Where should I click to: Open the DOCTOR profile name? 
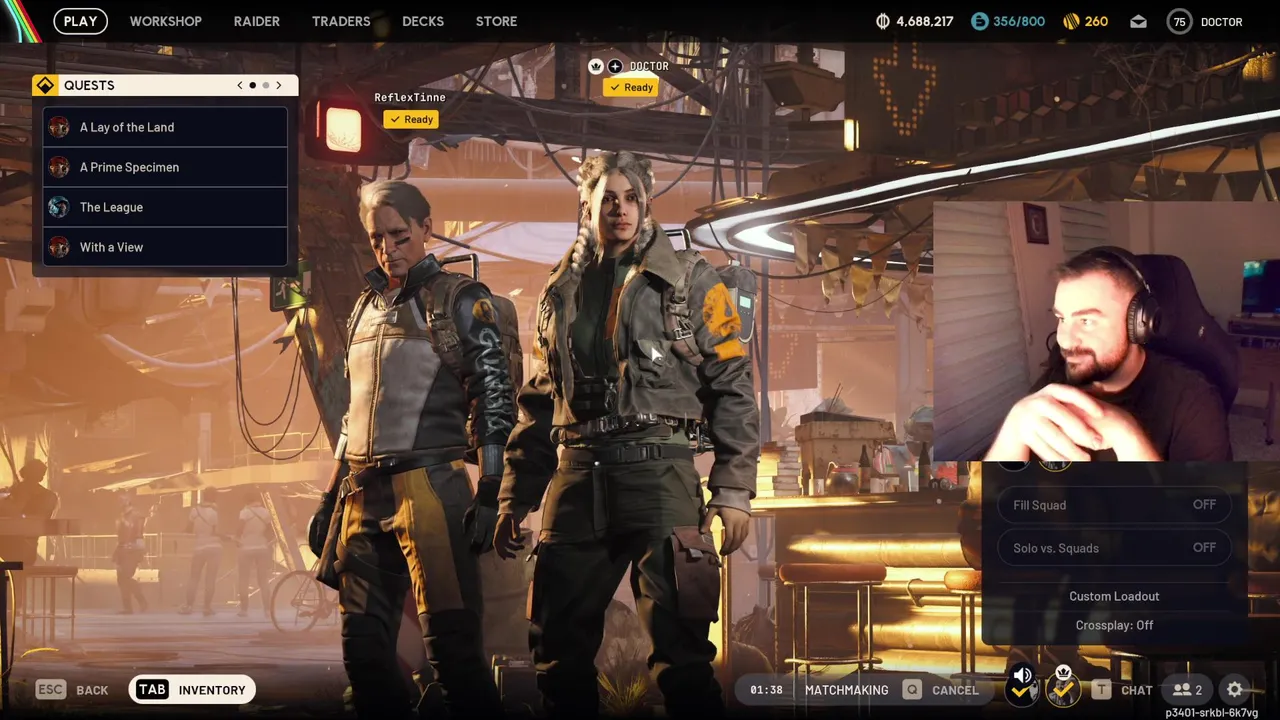tap(1221, 21)
